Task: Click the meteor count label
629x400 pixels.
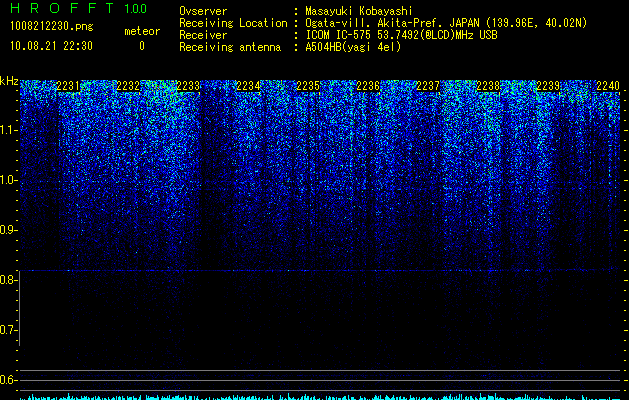Action: [x=142, y=31]
